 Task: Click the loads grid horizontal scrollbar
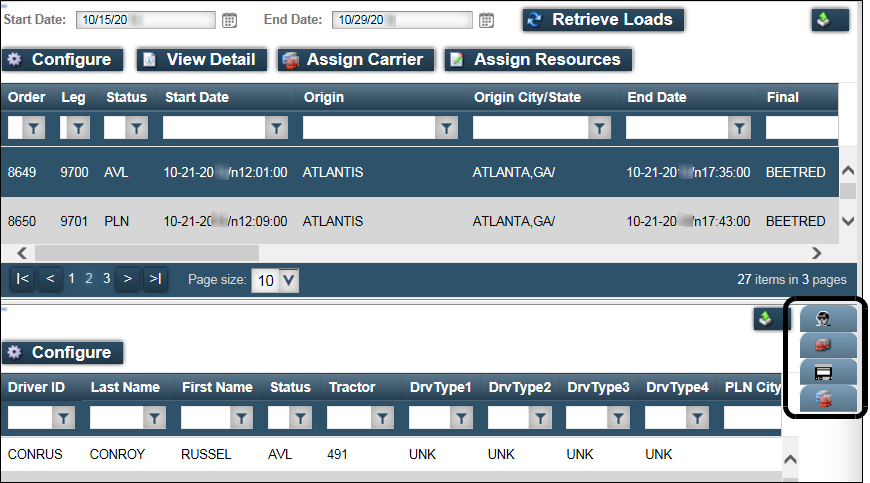pyautogui.click(x=420, y=253)
